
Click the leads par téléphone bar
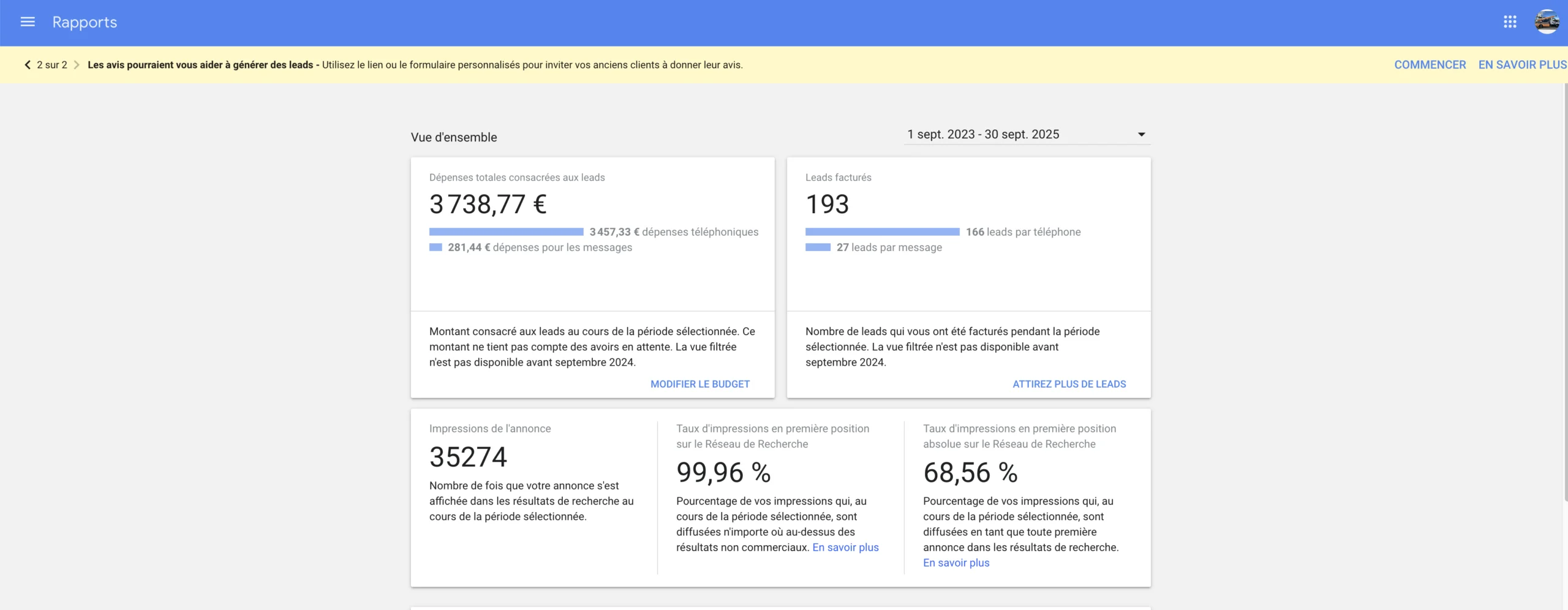click(882, 232)
